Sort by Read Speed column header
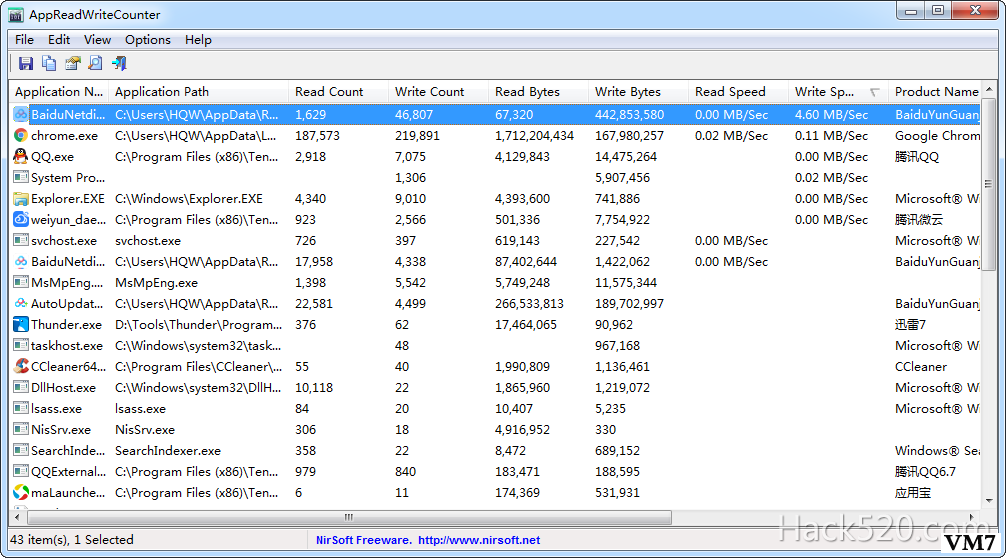 (x=738, y=92)
